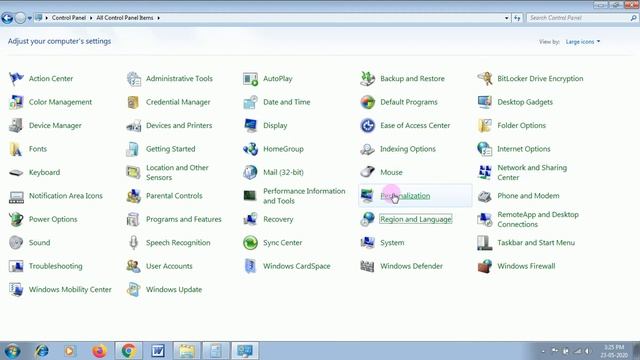Screen dimensions: 640x360
Task: Open the Folder Options icon
Action: 484,125
